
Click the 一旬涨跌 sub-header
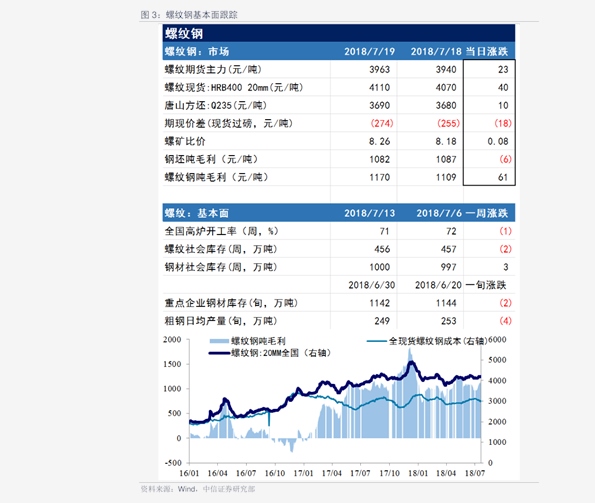pyautogui.click(x=486, y=285)
